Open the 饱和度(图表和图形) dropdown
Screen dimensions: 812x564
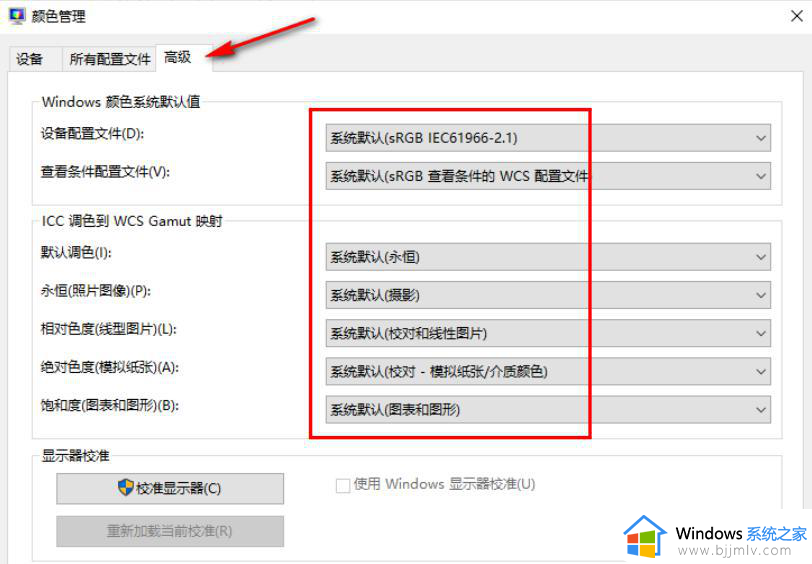(x=548, y=410)
